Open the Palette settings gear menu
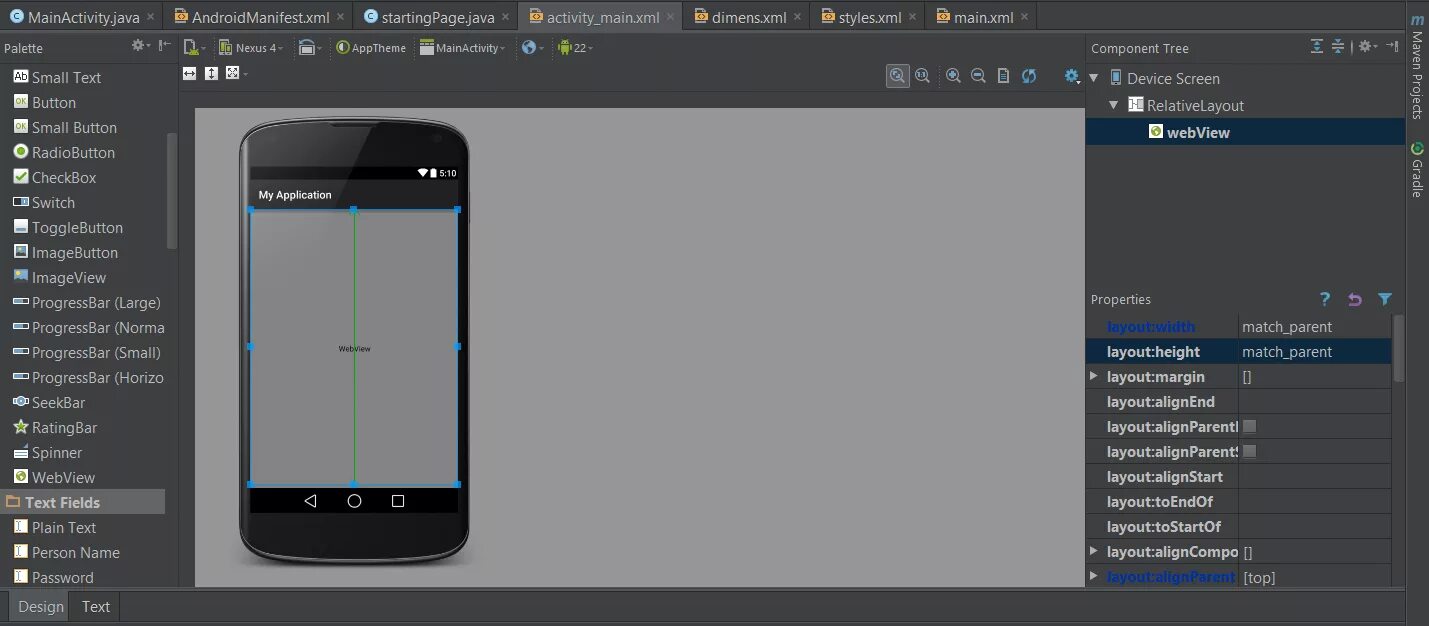 141,46
